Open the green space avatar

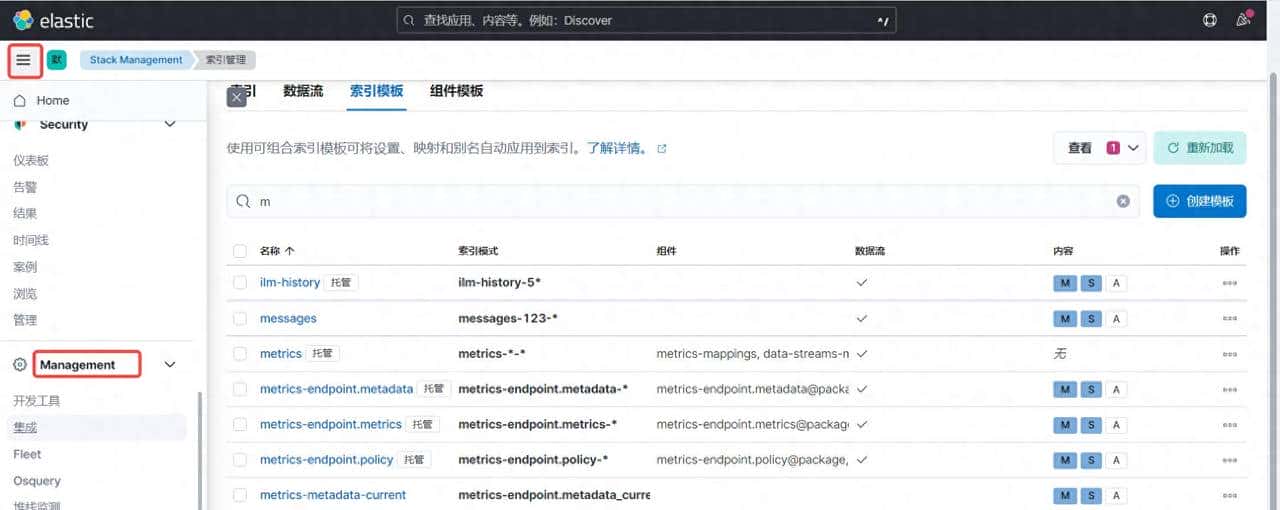(57, 60)
